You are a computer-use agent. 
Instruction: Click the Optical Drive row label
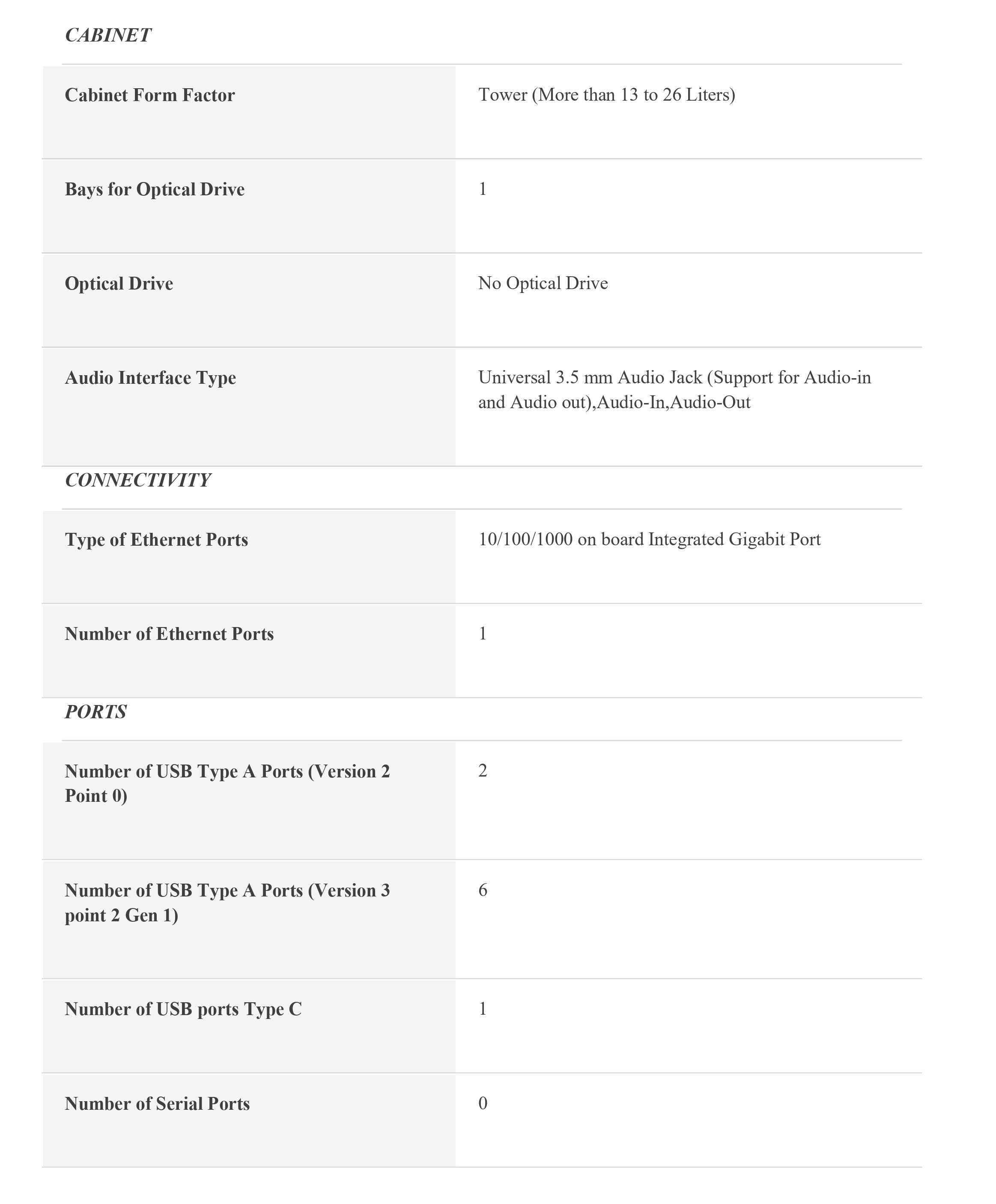(119, 284)
